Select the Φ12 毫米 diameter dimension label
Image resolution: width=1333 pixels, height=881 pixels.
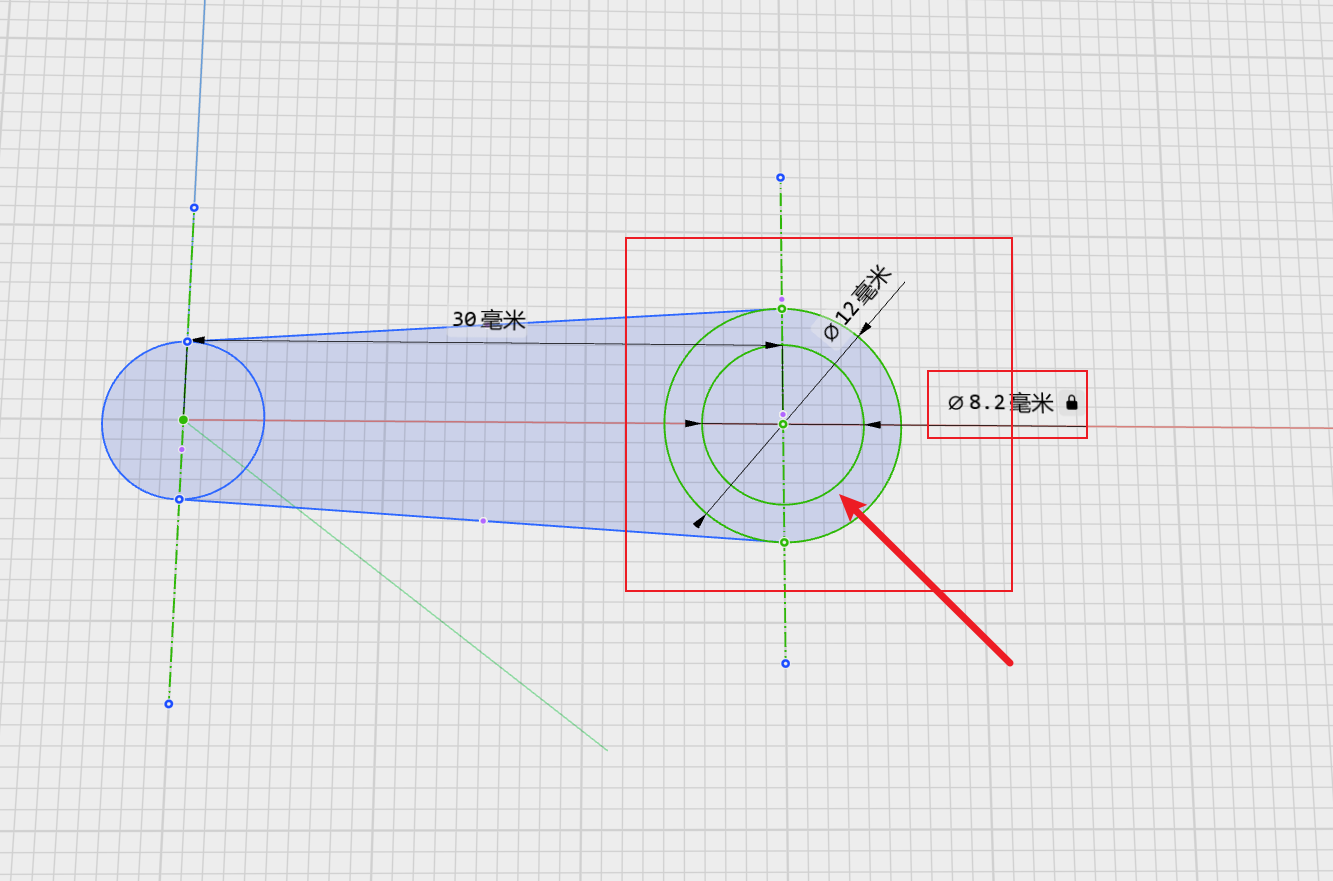(x=856, y=303)
